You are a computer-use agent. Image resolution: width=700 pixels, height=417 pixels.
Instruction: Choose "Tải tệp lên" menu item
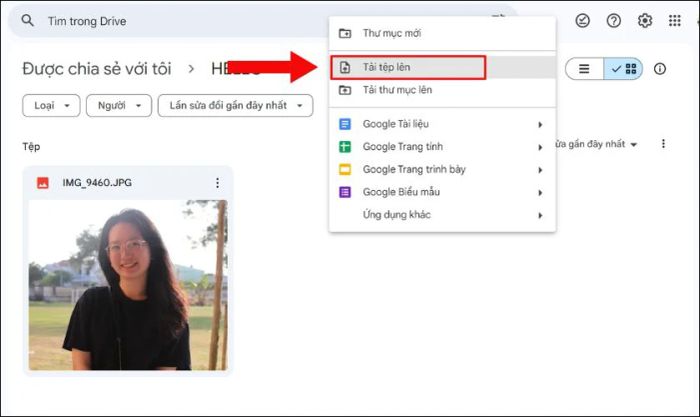click(442, 67)
